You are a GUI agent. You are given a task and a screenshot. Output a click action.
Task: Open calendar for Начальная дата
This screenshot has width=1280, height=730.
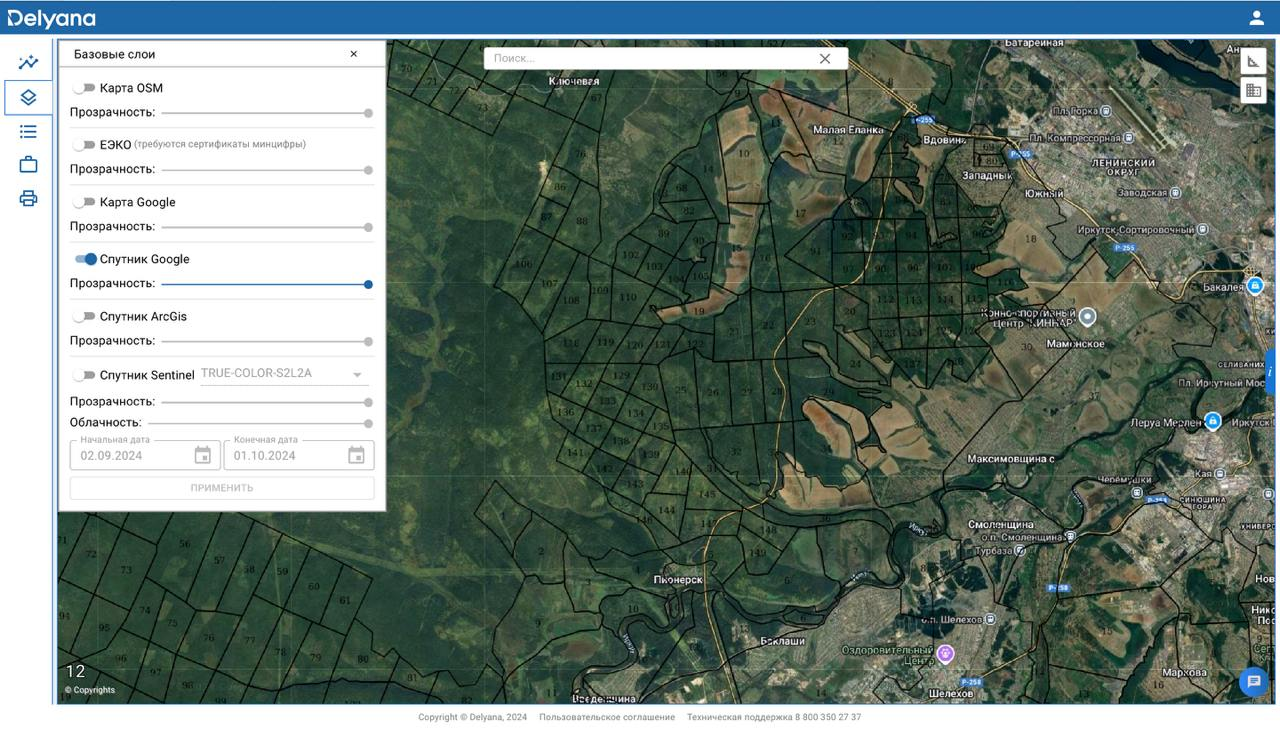[203, 456]
